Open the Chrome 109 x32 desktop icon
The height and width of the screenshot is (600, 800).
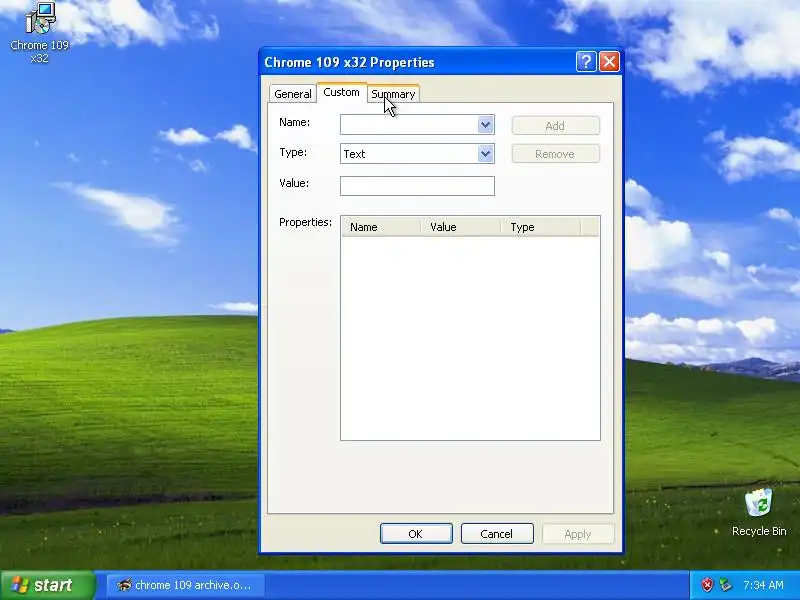(39, 33)
